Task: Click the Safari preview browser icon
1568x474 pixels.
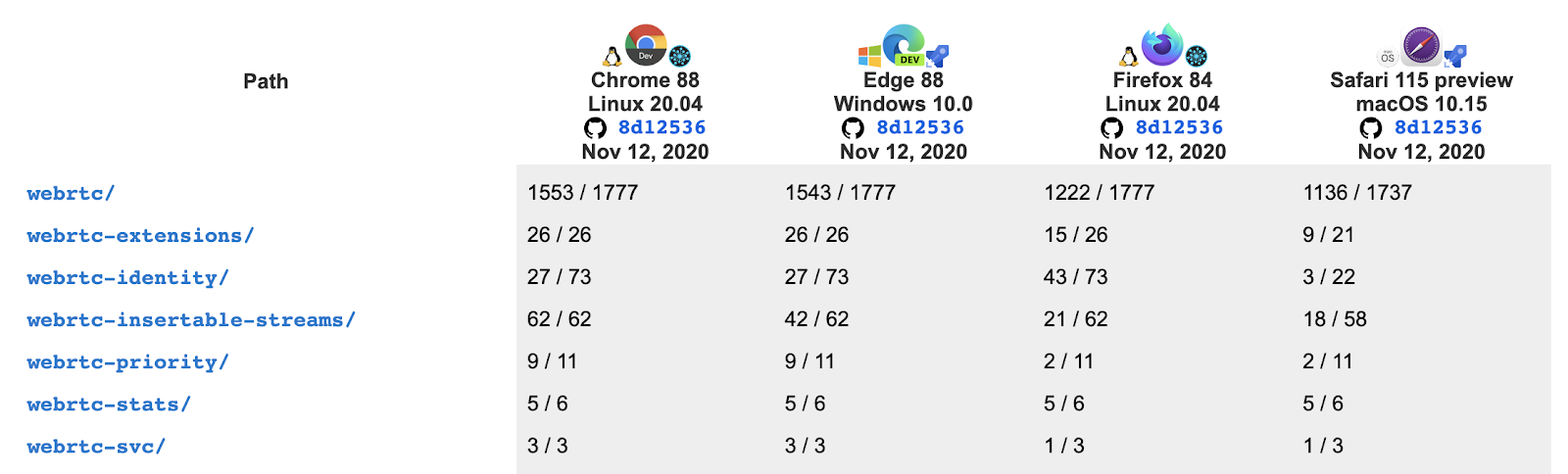Action: pyautogui.click(x=1421, y=46)
